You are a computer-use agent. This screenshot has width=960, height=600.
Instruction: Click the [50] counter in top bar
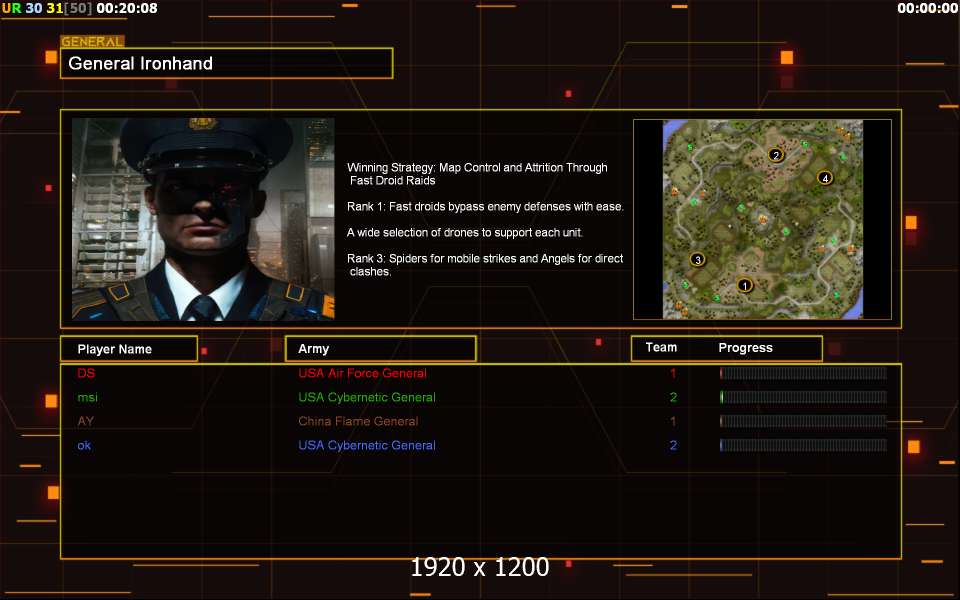tap(78, 8)
